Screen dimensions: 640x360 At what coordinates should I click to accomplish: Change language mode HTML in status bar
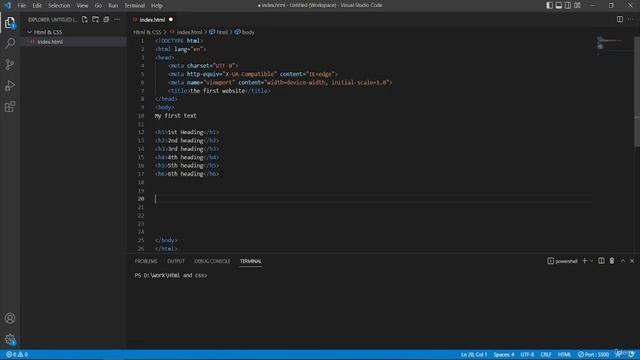tap(564, 354)
